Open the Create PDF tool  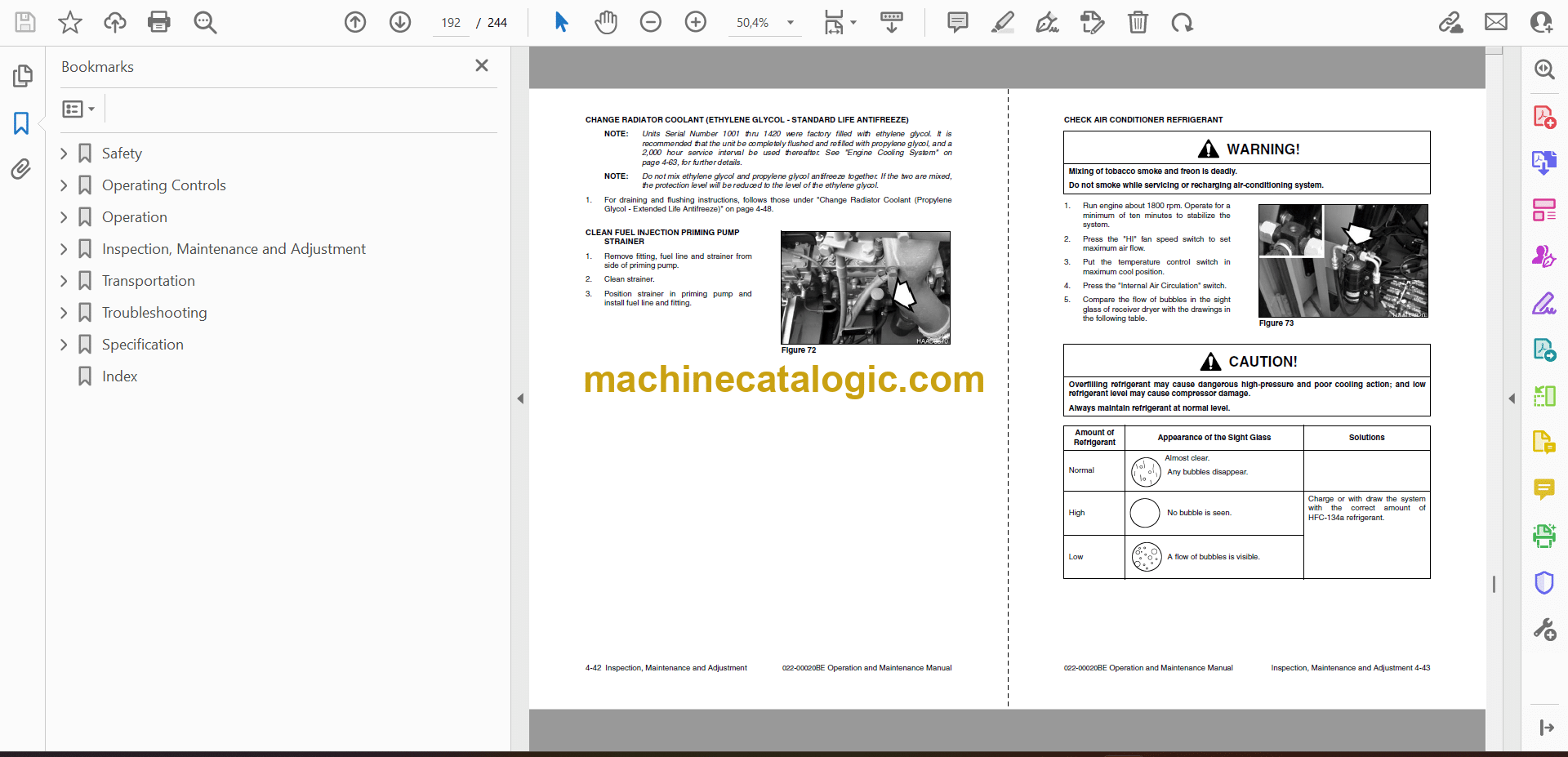pos(1544,117)
